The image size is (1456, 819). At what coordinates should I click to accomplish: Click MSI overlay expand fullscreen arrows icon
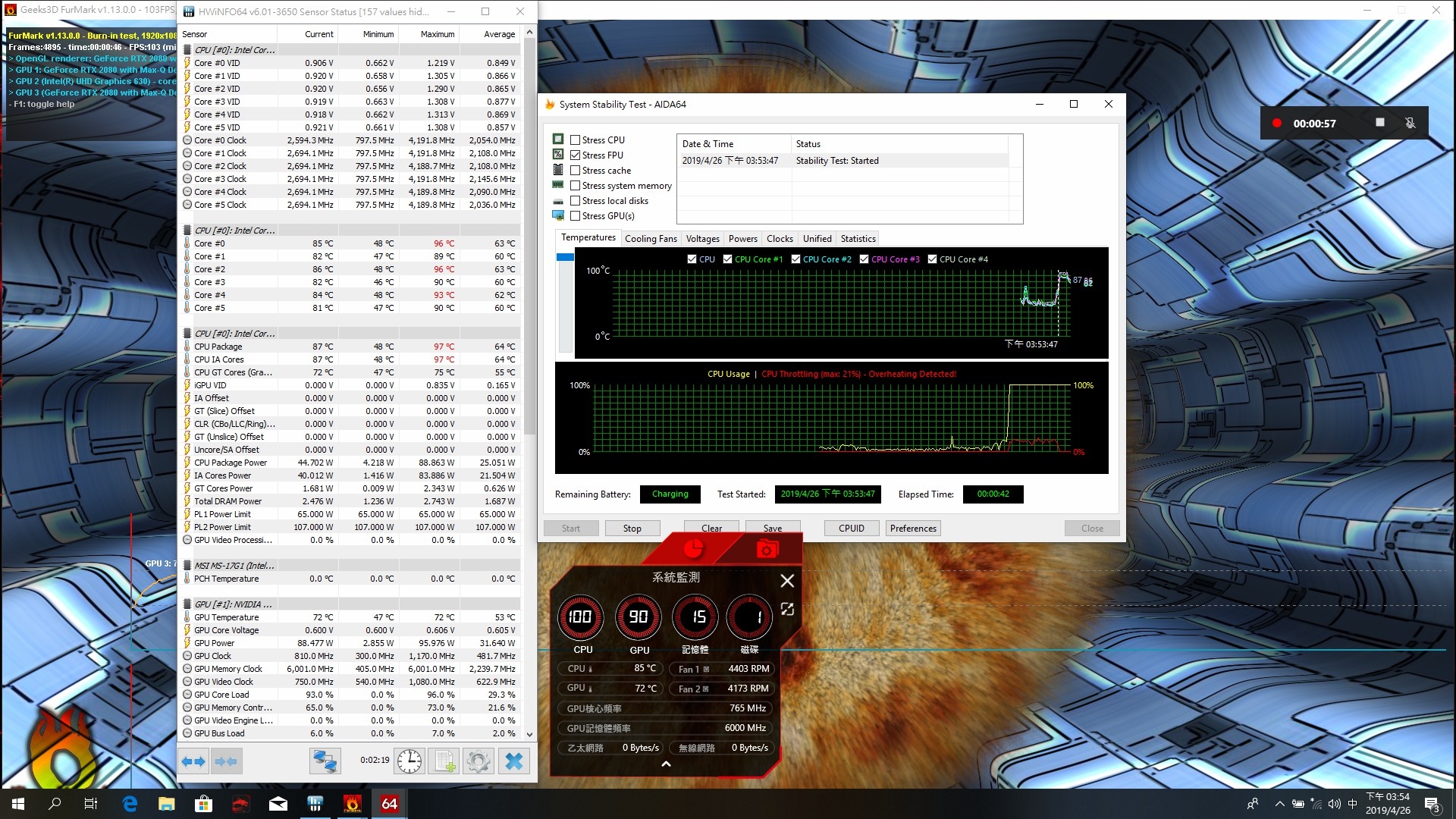pos(787,609)
